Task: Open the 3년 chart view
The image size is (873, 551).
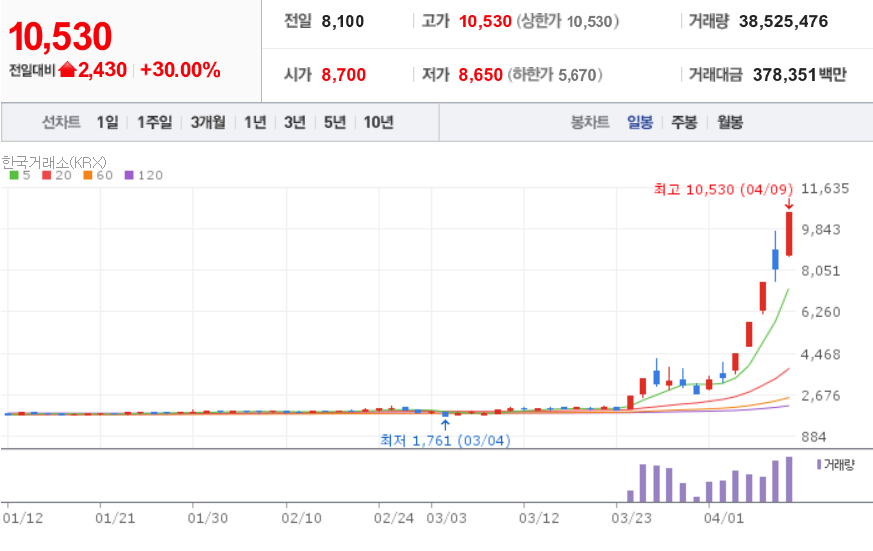Action: click(x=295, y=122)
